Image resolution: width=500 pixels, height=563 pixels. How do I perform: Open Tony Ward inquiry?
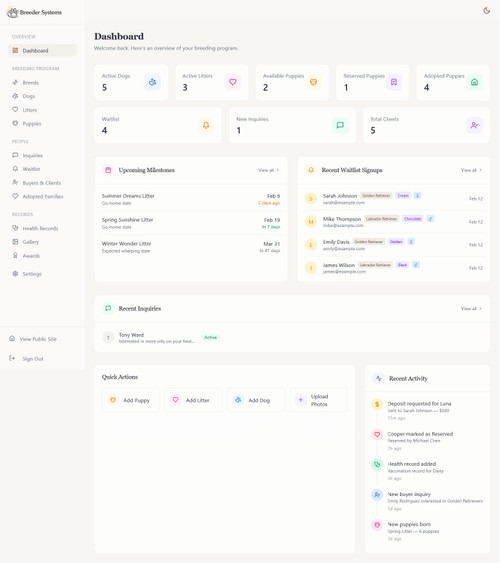click(292, 338)
